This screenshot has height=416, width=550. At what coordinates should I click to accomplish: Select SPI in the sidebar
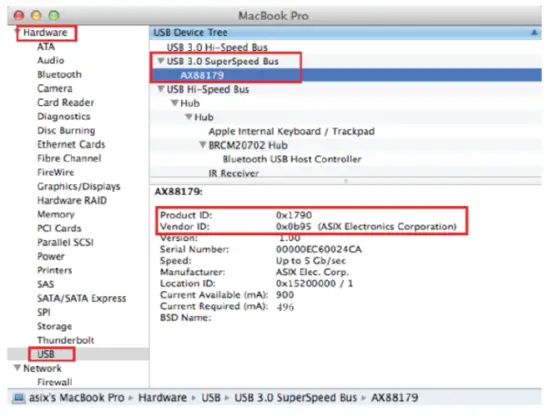pos(44,312)
